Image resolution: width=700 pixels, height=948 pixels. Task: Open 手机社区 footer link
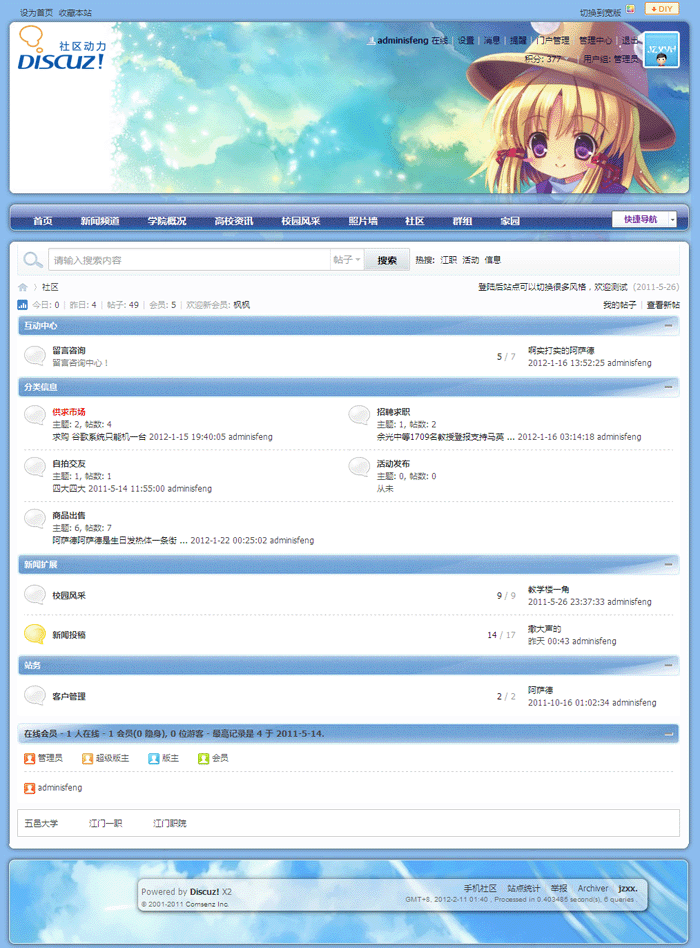[x=480, y=888]
